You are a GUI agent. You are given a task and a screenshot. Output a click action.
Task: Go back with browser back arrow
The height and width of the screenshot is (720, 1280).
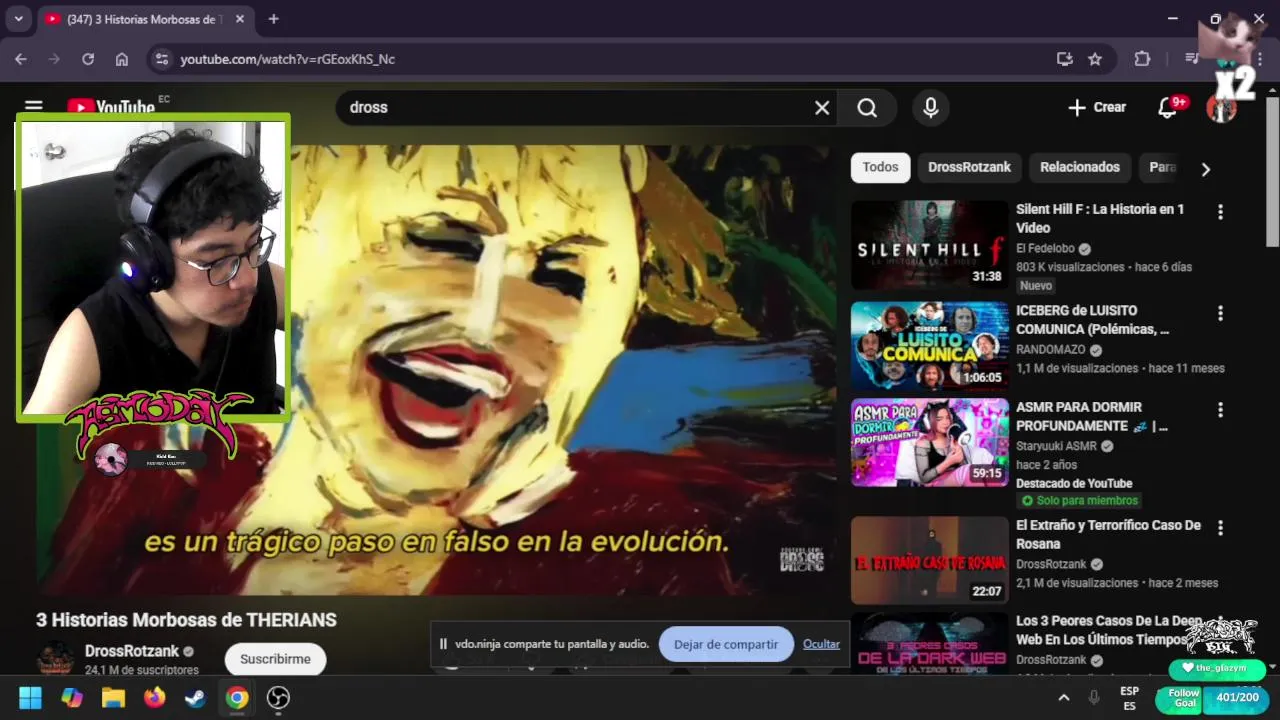[x=21, y=59]
